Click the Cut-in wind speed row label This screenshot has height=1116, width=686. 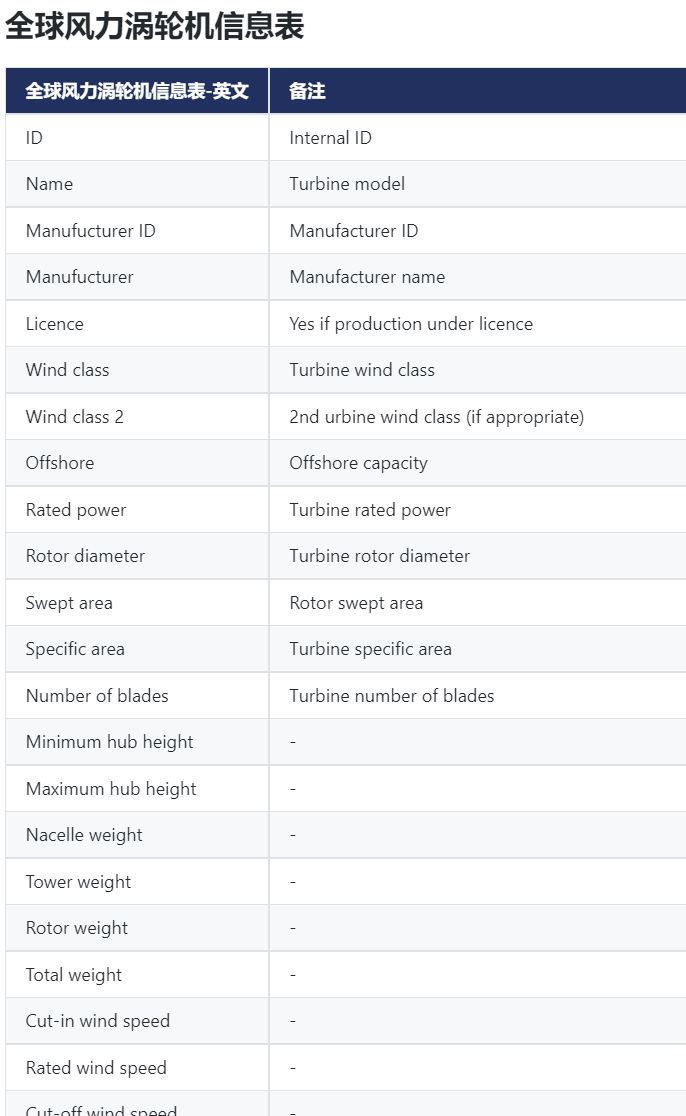coord(98,1021)
